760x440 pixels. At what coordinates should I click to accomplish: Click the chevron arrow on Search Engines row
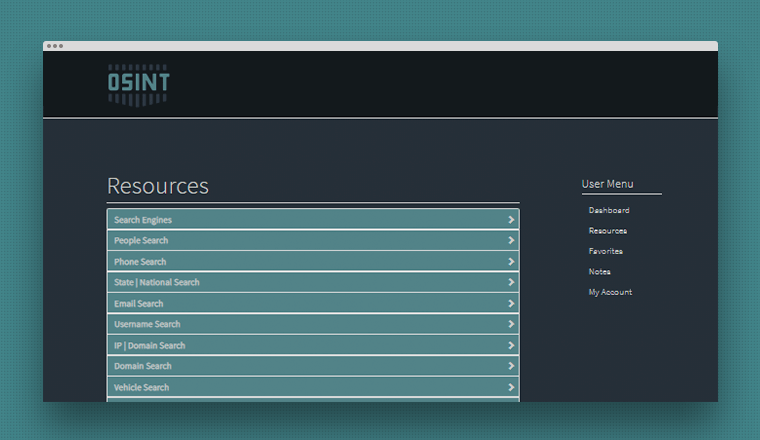pyautogui.click(x=511, y=220)
